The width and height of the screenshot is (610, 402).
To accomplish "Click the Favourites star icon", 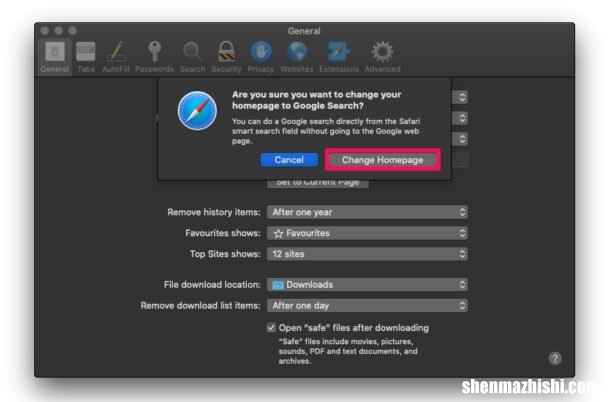I will tap(278, 233).
